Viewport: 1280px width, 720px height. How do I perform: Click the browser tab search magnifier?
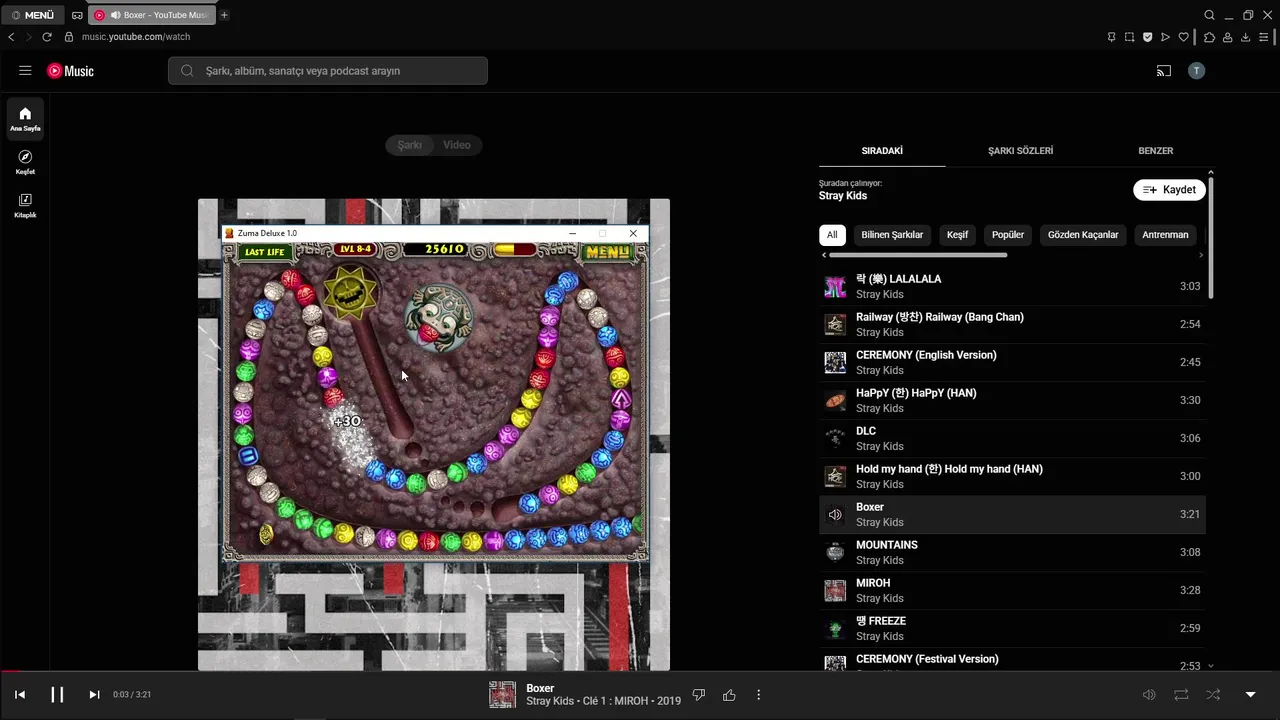1209,15
